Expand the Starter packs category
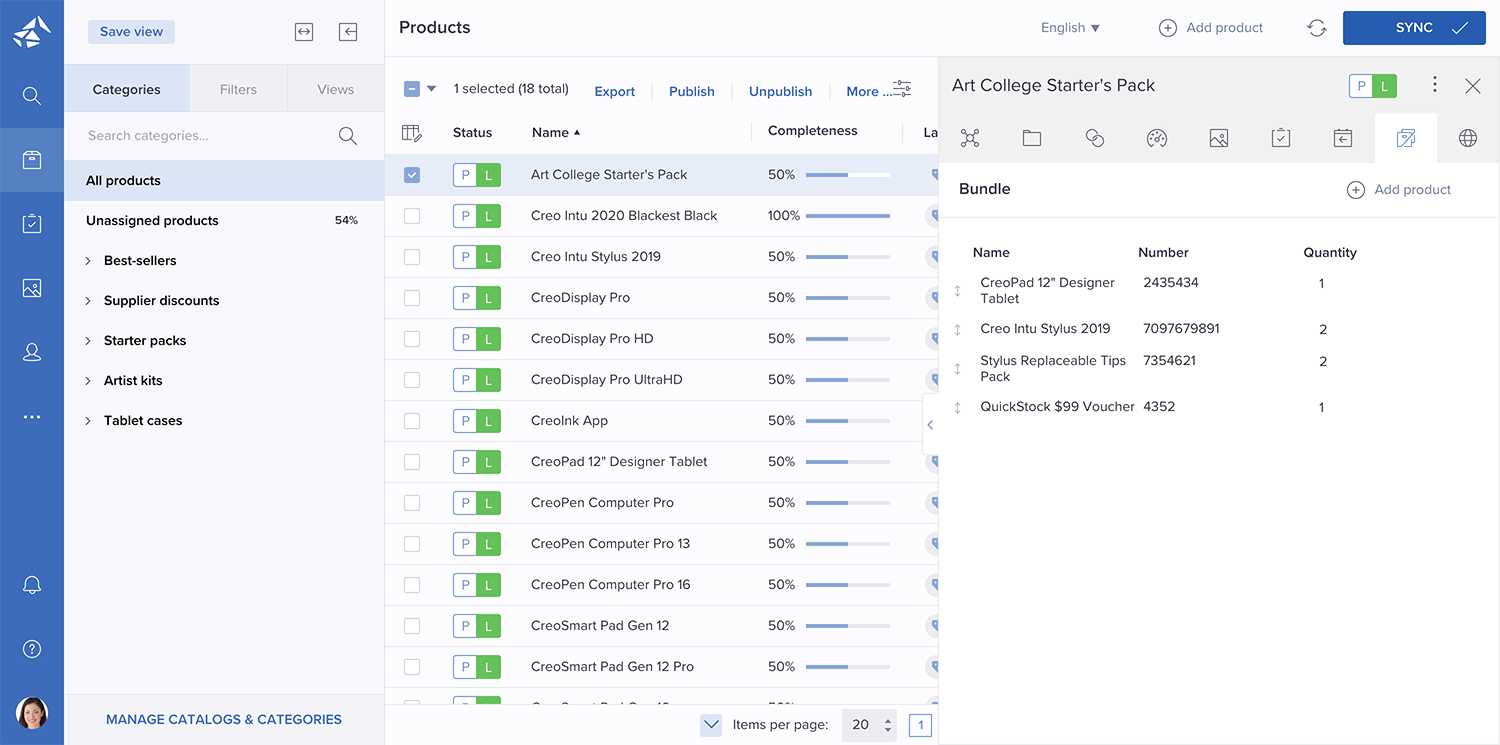This screenshot has width=1500, height=745. [x=88, y=341]
